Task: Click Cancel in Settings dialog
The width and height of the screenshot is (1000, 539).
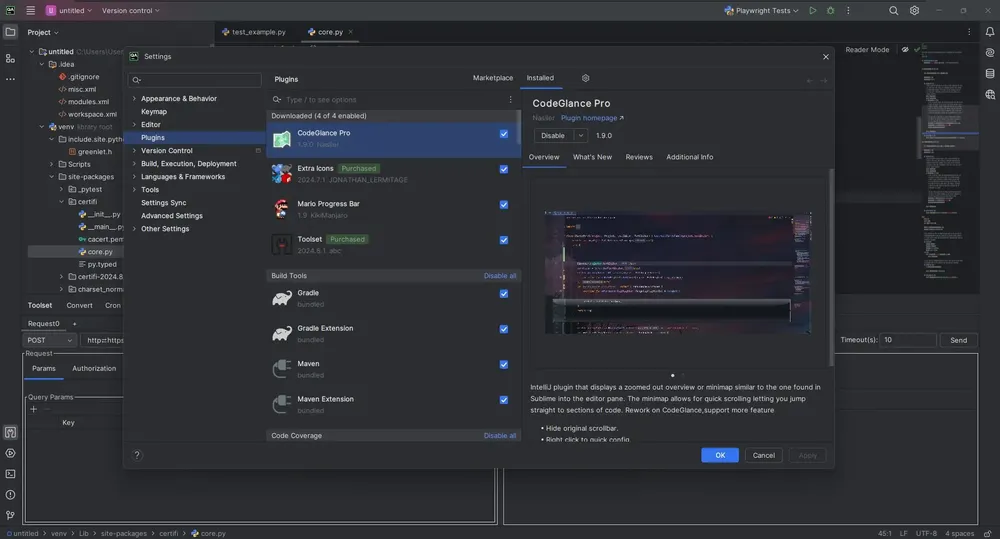Action: 763,455
